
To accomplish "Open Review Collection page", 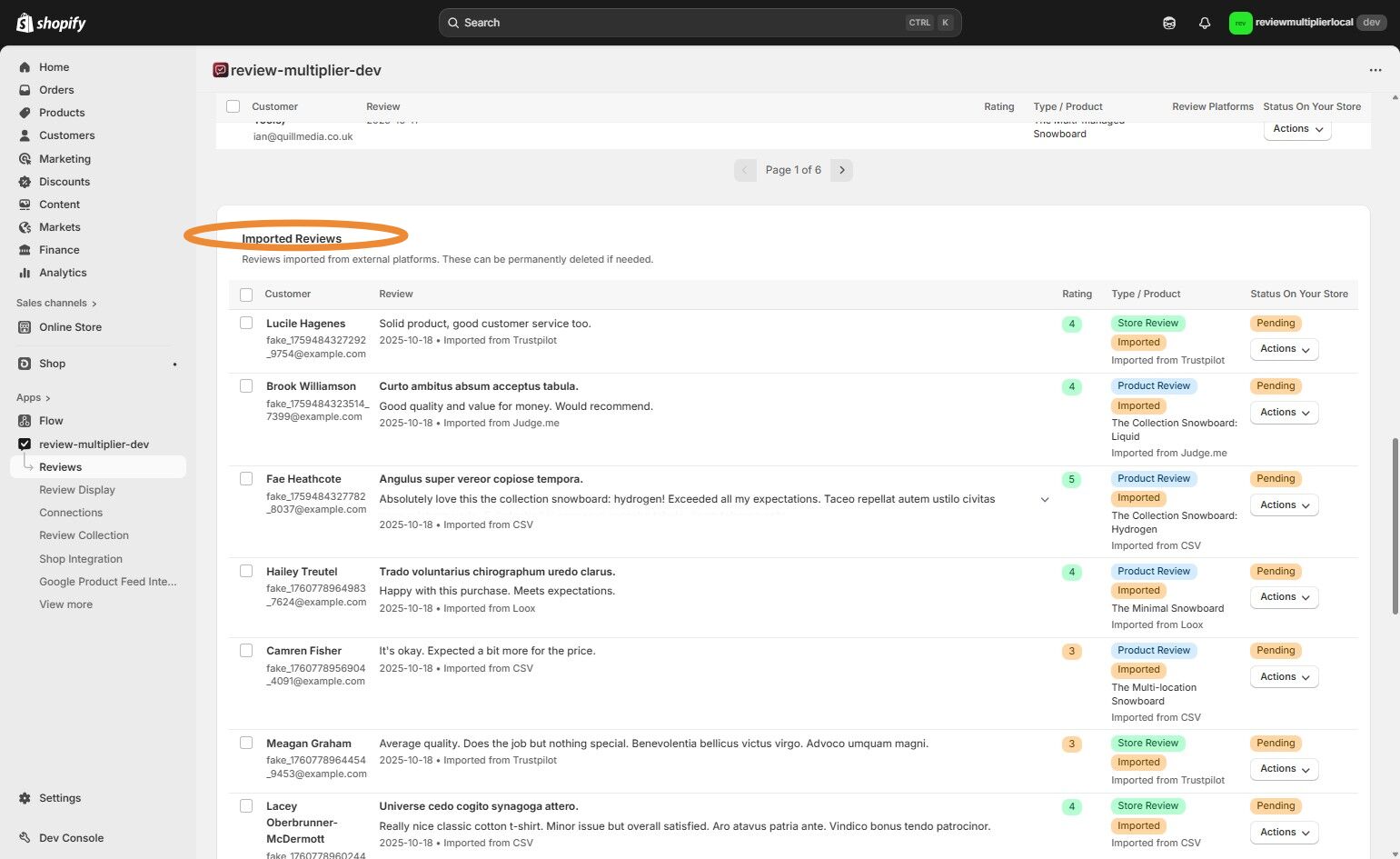I will tap(84, 535).
